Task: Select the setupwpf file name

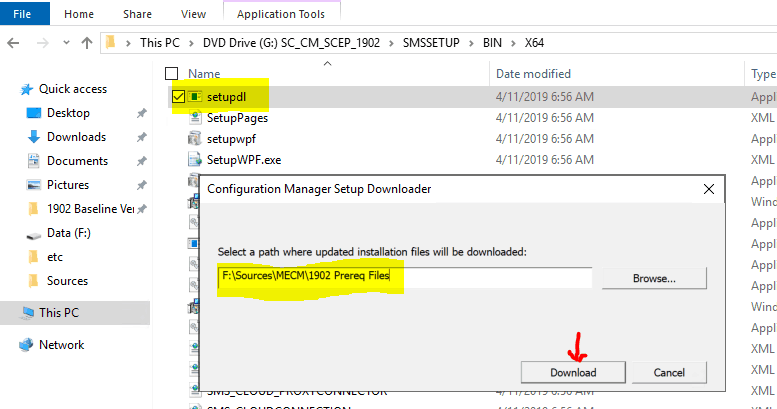Action: (231, 139)
